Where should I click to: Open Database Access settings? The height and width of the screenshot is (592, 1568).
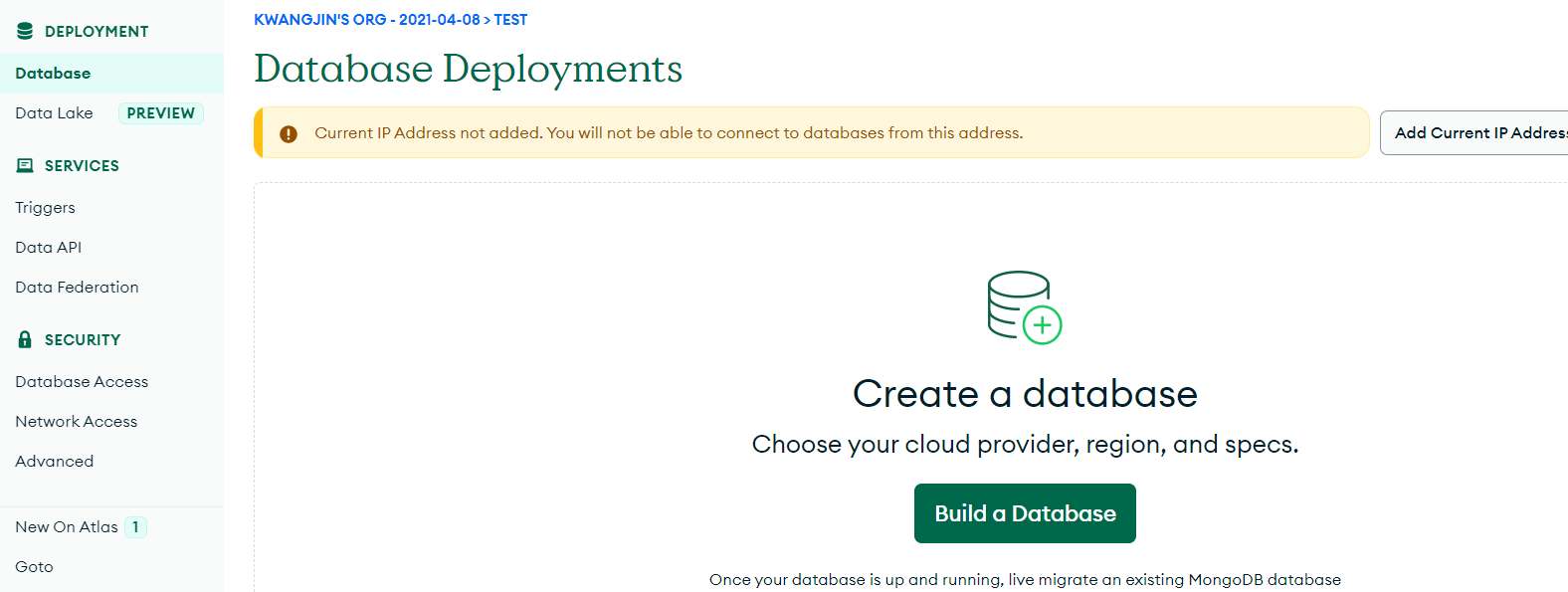coord(82,381)
